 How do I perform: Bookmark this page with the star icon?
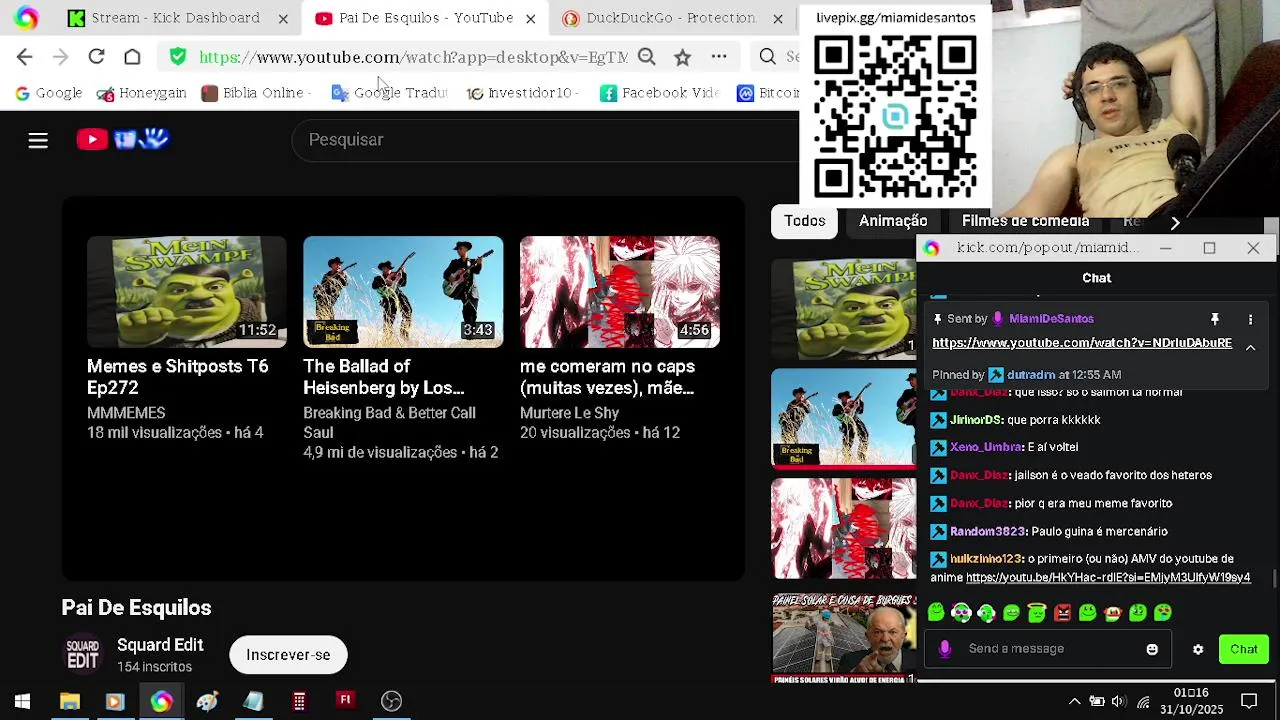[x=682, y=57]
